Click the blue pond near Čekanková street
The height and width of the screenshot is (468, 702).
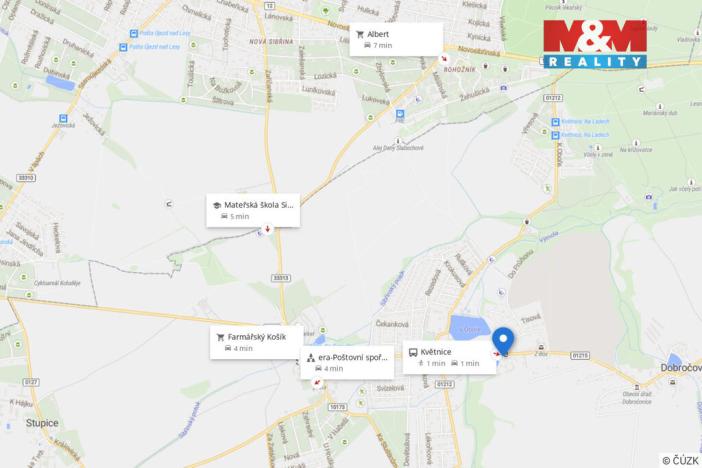coord(470,328)
